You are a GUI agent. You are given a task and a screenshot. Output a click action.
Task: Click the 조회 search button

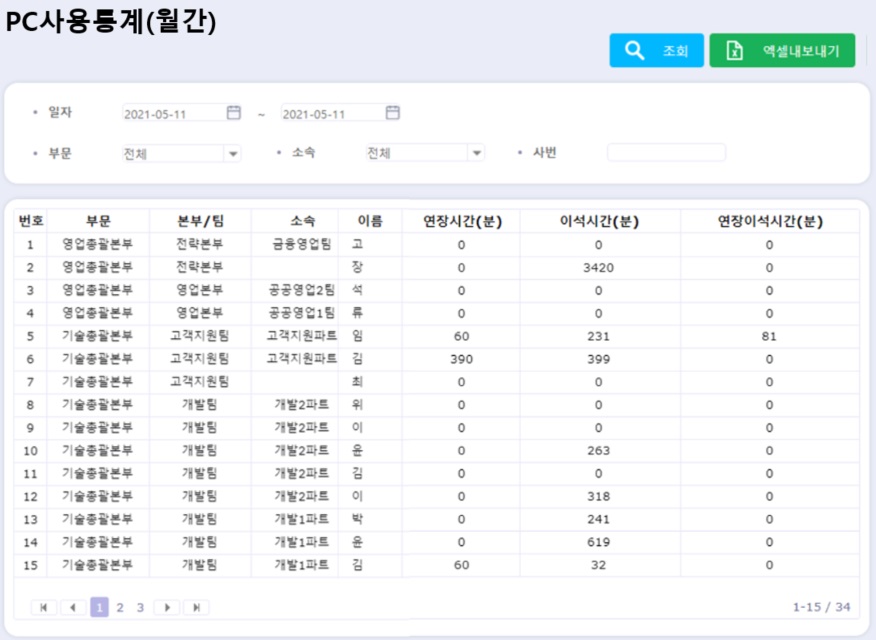[656, 51]
